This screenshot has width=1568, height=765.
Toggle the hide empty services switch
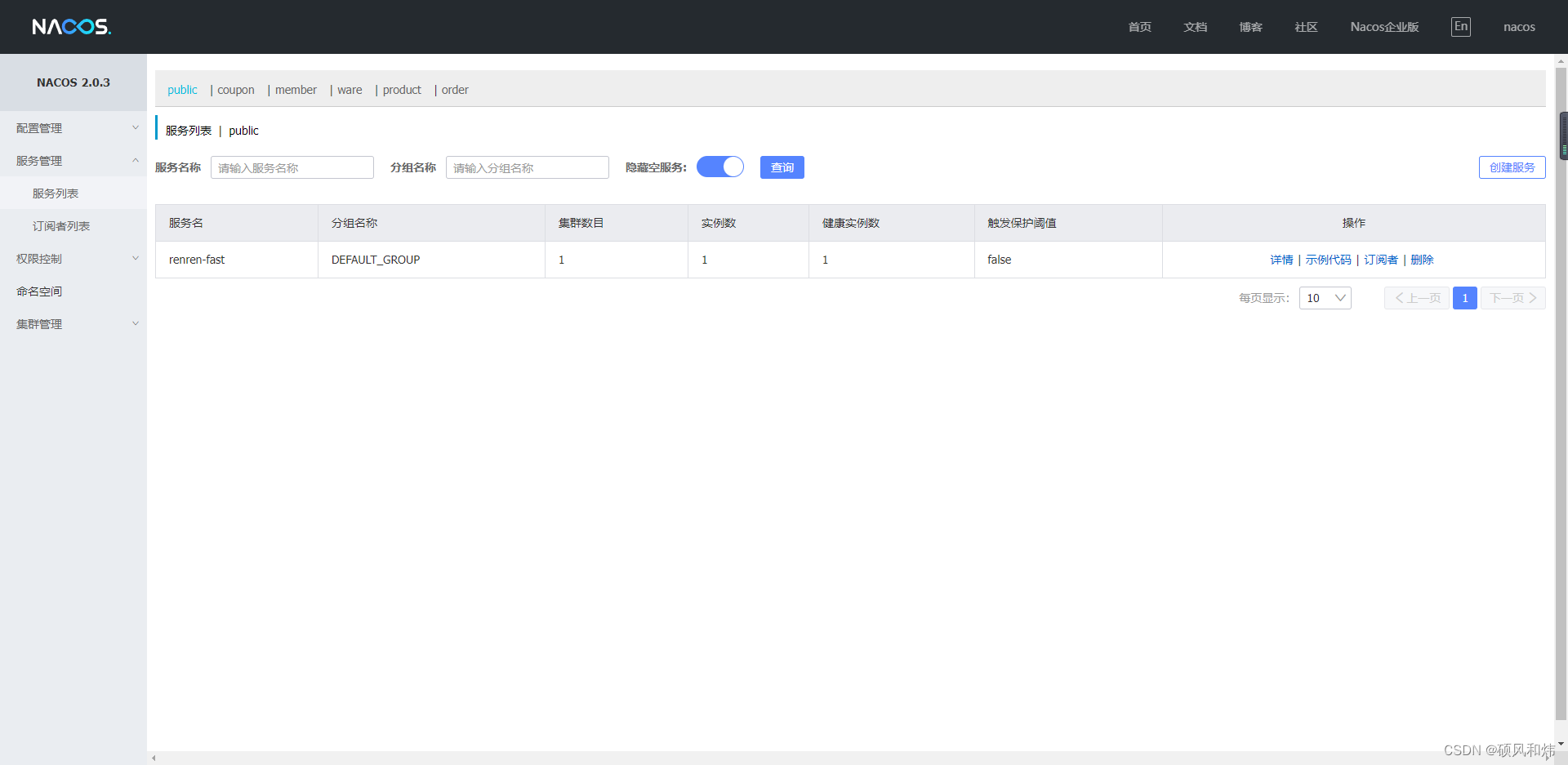point(720,167)
